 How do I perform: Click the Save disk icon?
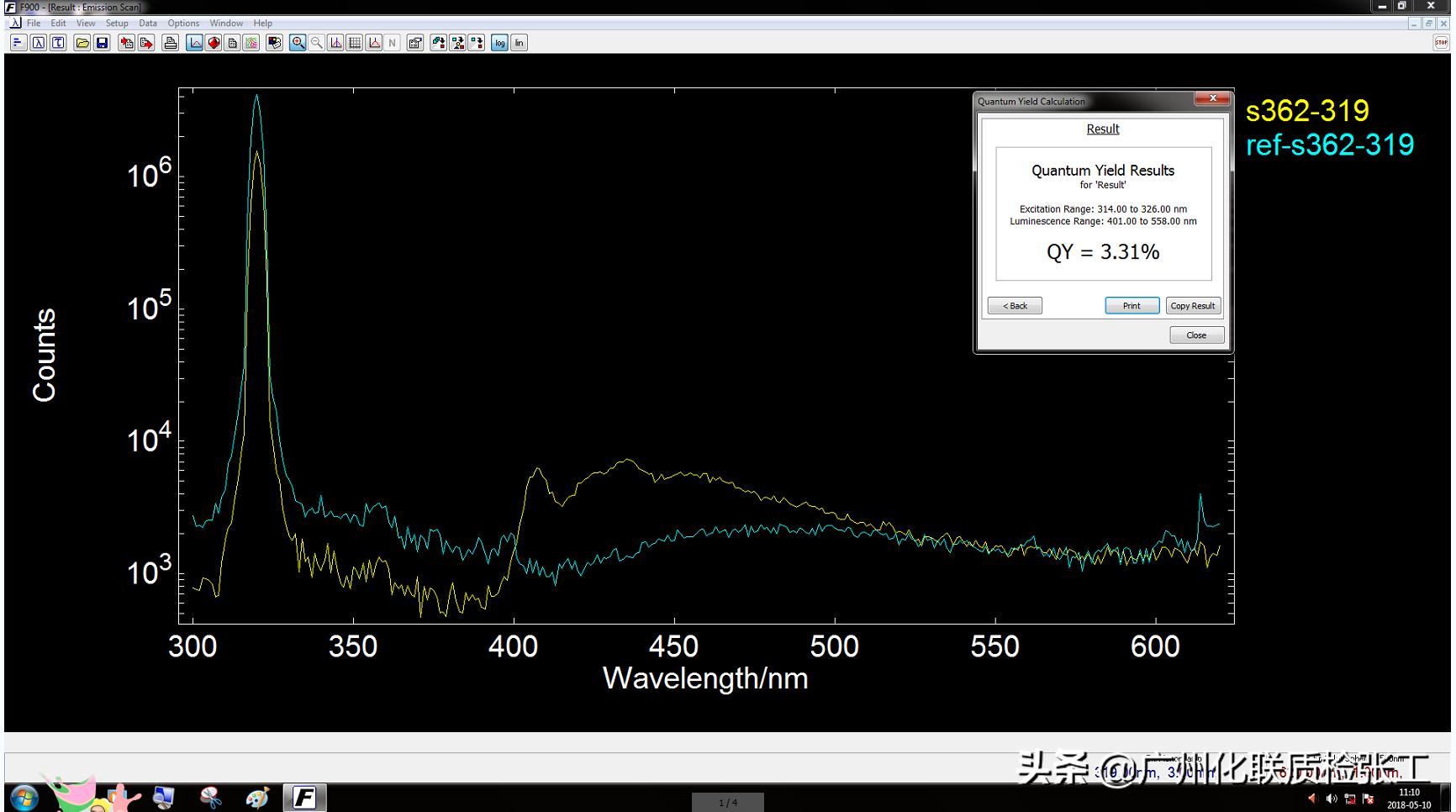point(102,43)
